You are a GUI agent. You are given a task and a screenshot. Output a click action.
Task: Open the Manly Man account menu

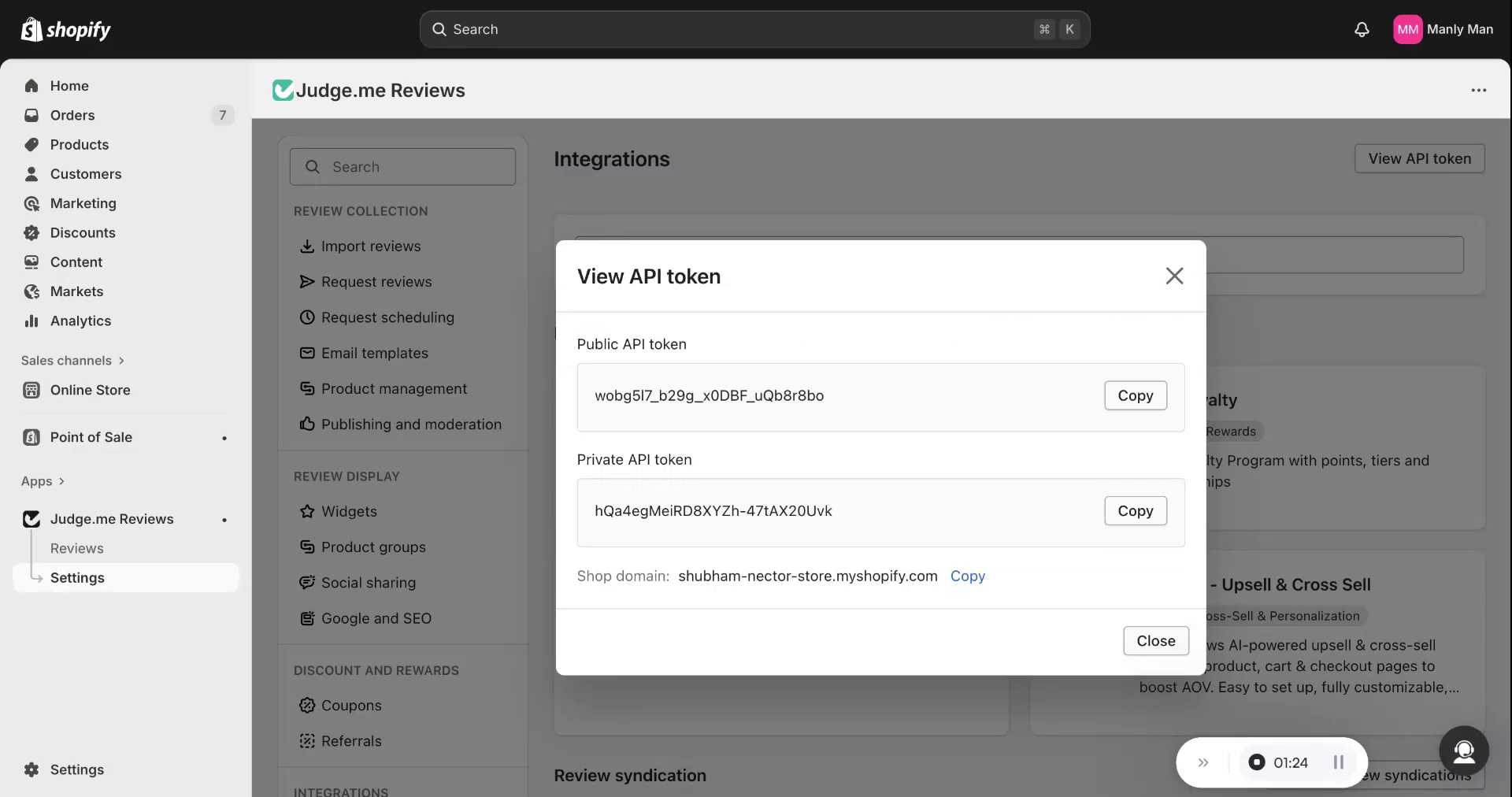pos(1443,30)
